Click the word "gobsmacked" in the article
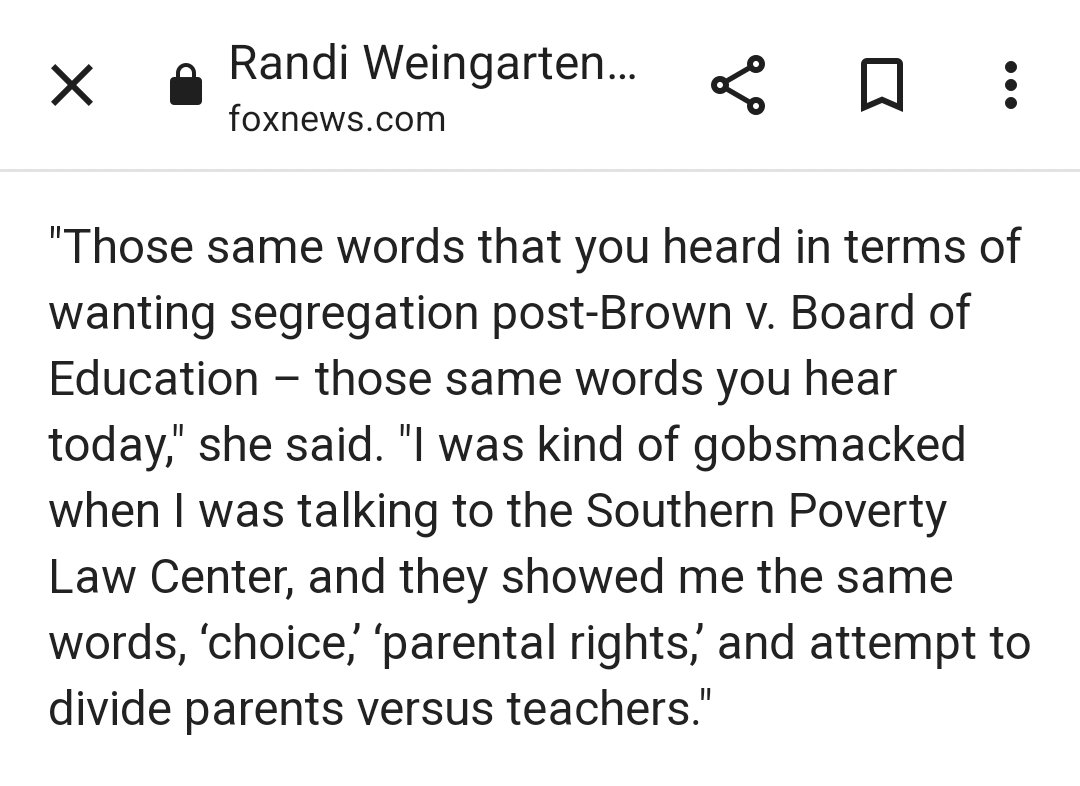The height and width of the screenshot is (786, 1080). click(x=829, y=445)
